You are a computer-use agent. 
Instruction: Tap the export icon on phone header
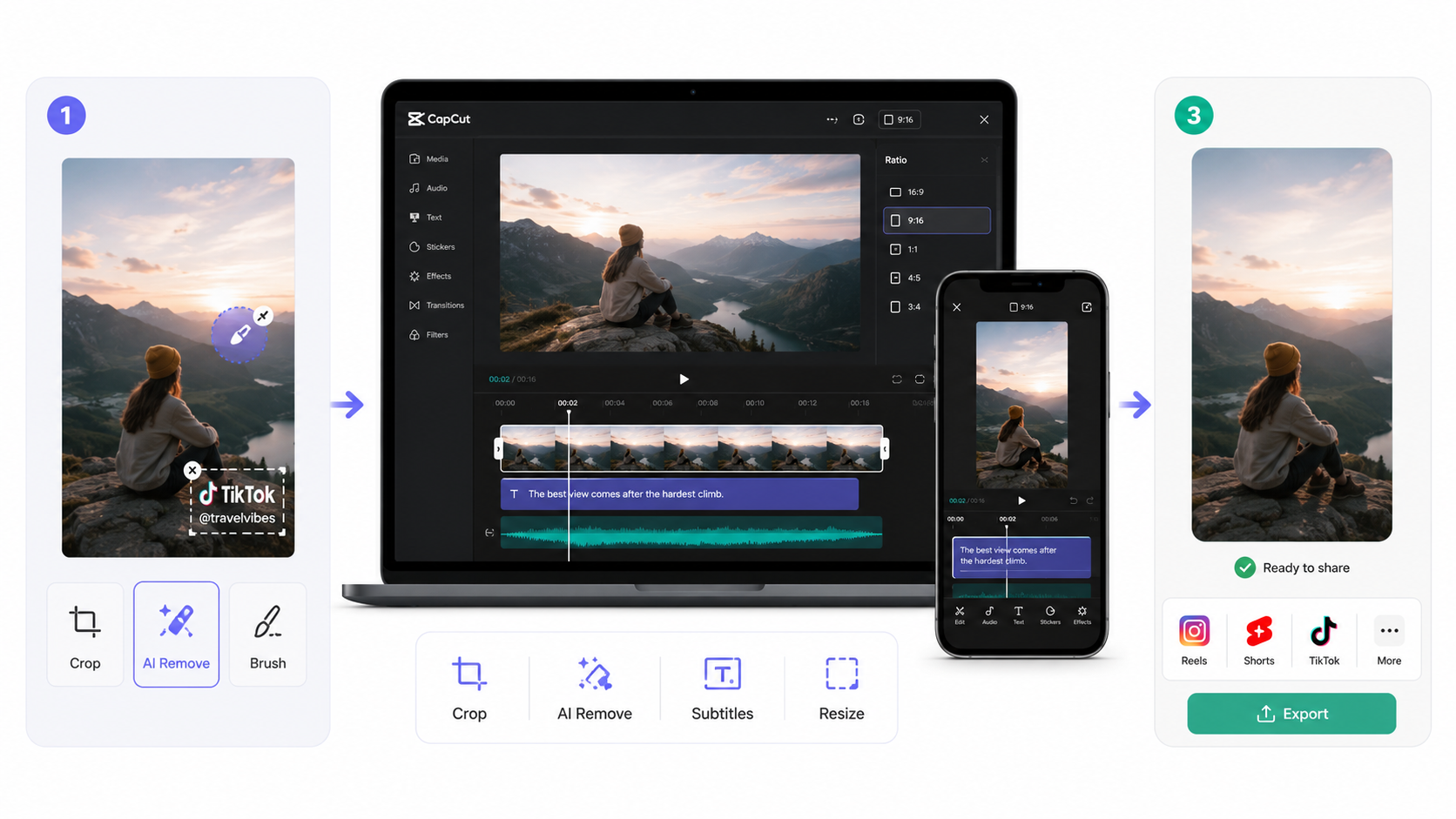coord(1087,307)
